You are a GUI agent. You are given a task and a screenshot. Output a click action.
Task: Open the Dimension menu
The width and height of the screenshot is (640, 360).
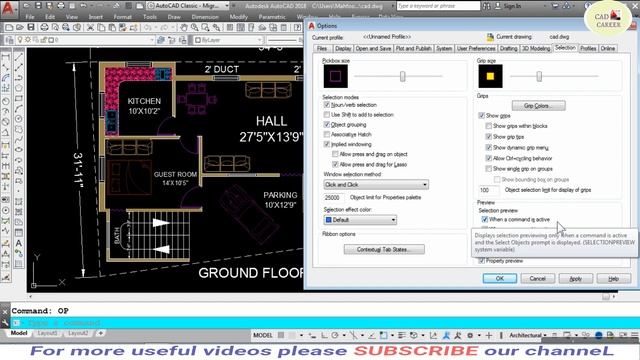[x=205, y=17]
